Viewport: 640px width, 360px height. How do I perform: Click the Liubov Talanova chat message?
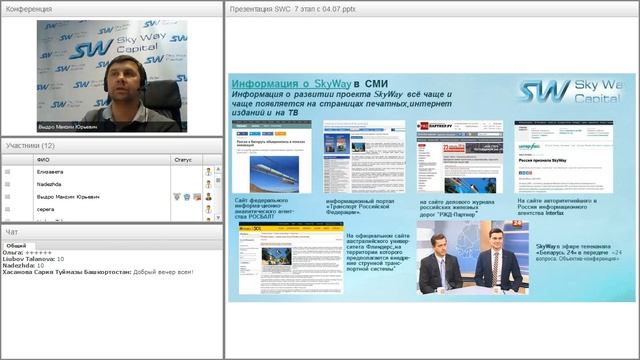[x=33, y=259]
